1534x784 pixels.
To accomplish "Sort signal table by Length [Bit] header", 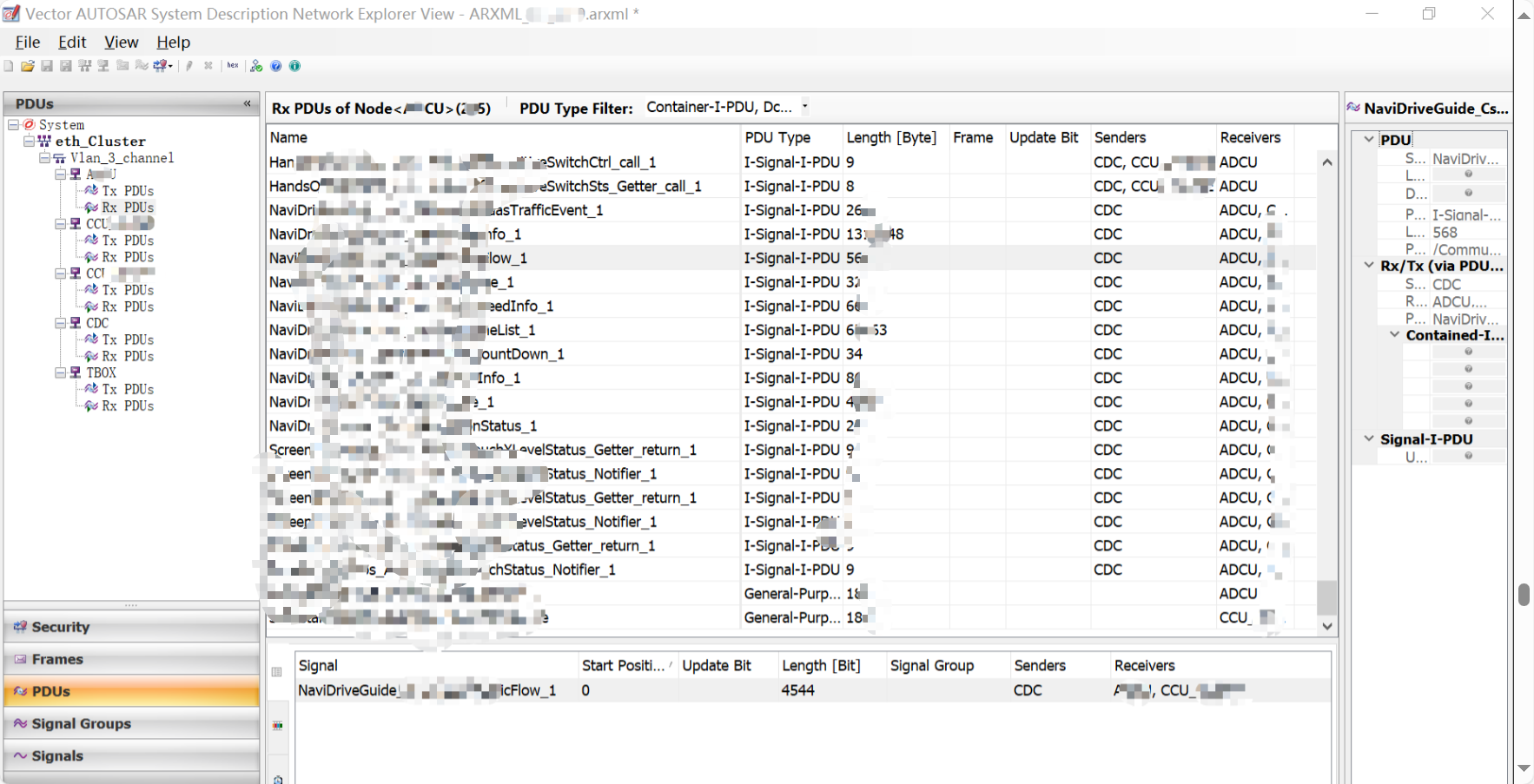I will pos(831,665).
